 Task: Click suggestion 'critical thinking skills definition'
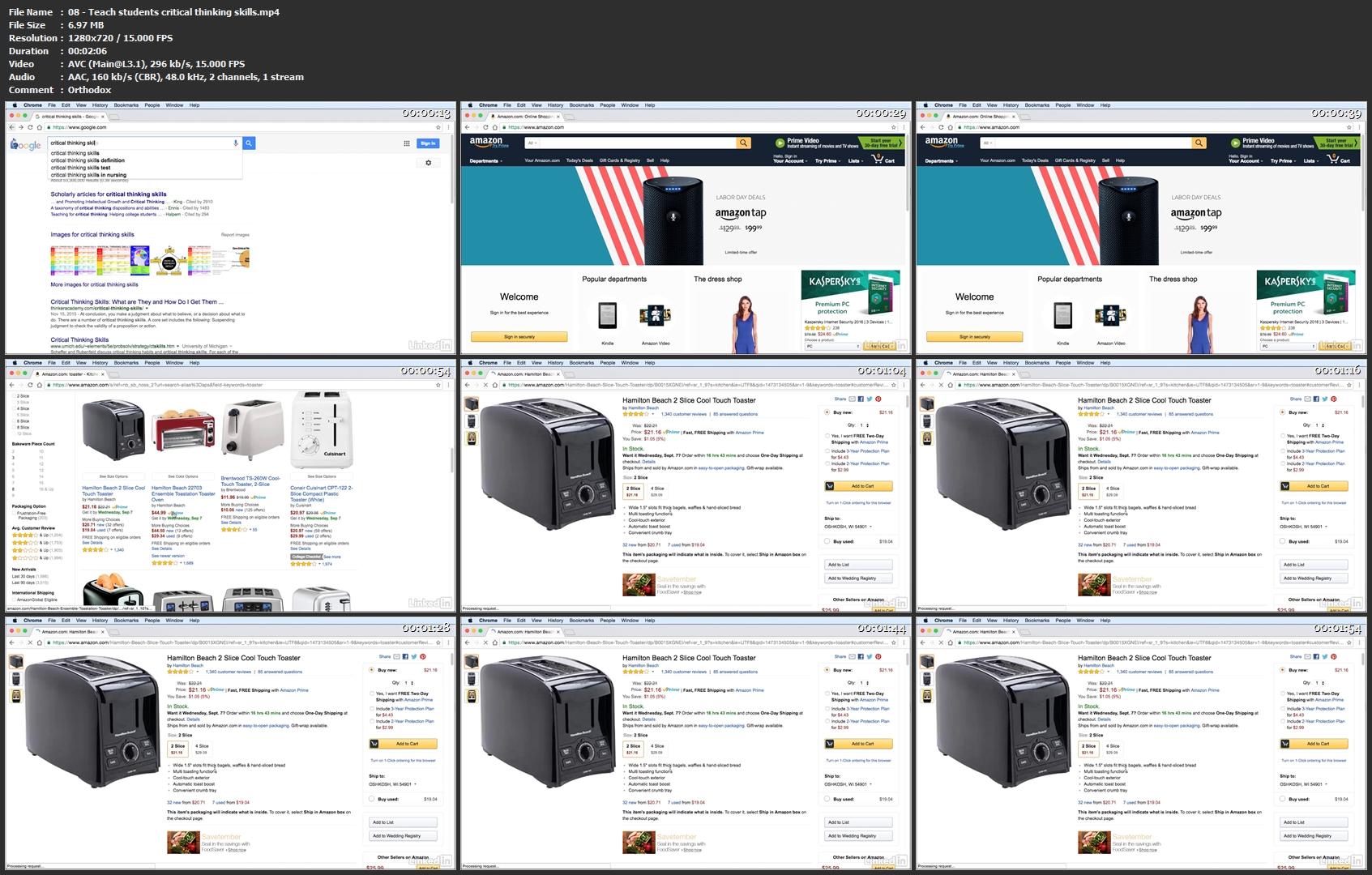[88, 160]
